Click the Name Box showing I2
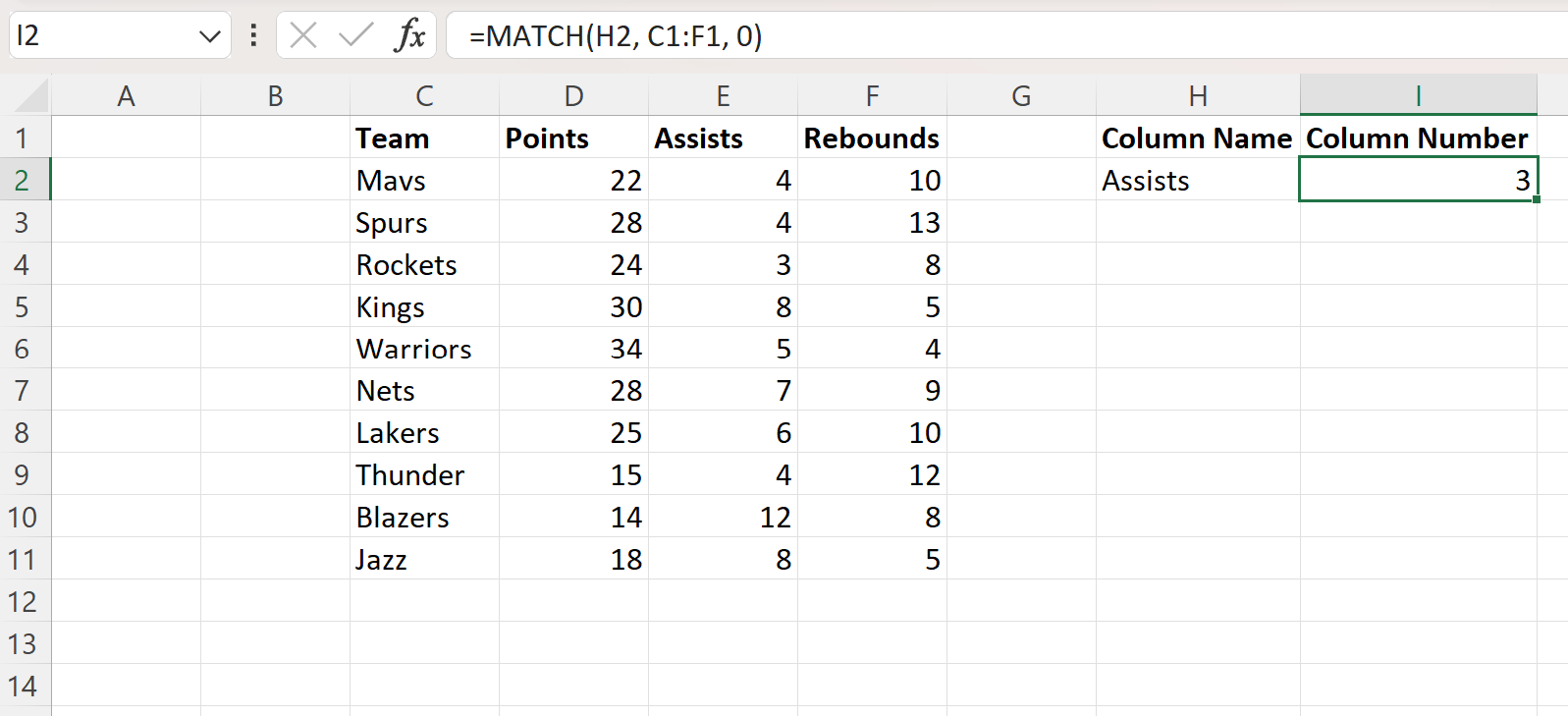The height and width of the screenshot is (716, 1568). [x=98, y=36]
